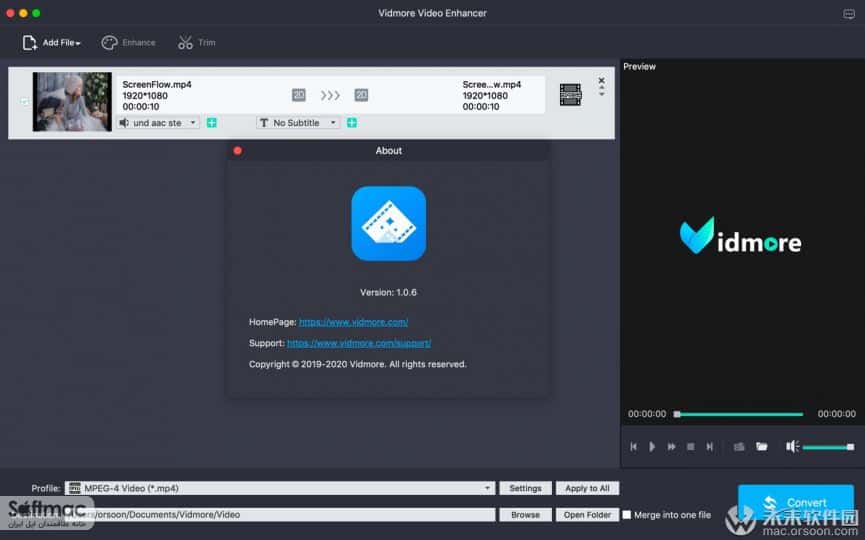The width and height of the screenshot is (865, 540).
Task: Open the output format film-strip icon
Action: 570,95
